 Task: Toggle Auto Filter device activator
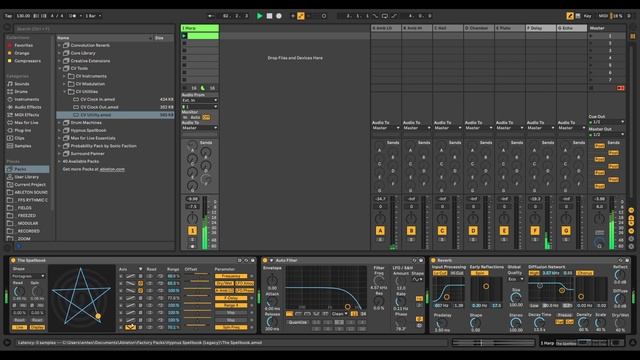click(x=265, y=260)
